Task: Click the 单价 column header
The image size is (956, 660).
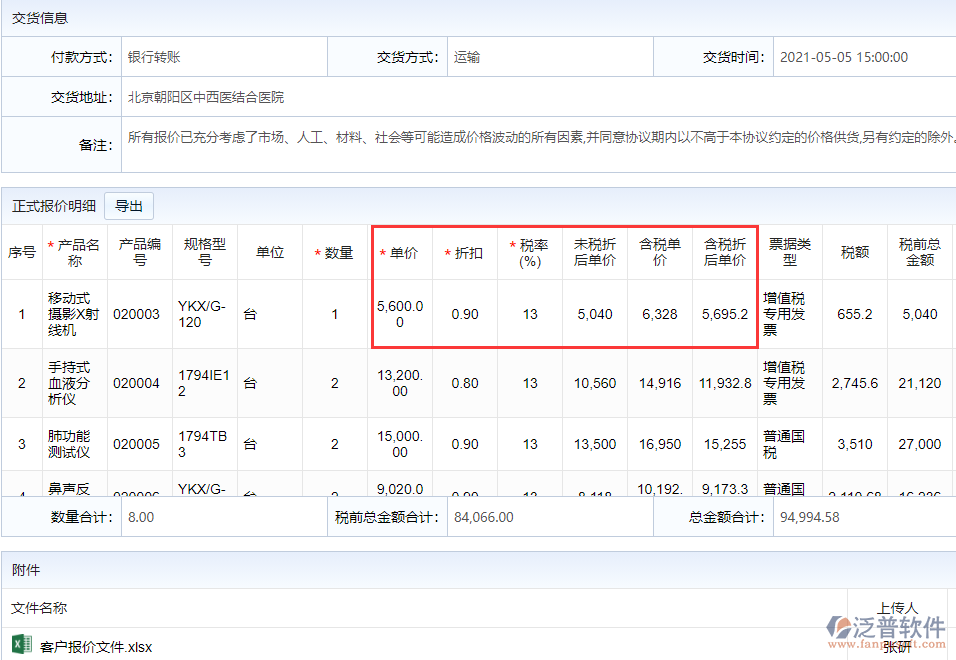Action: click(399, 253)
